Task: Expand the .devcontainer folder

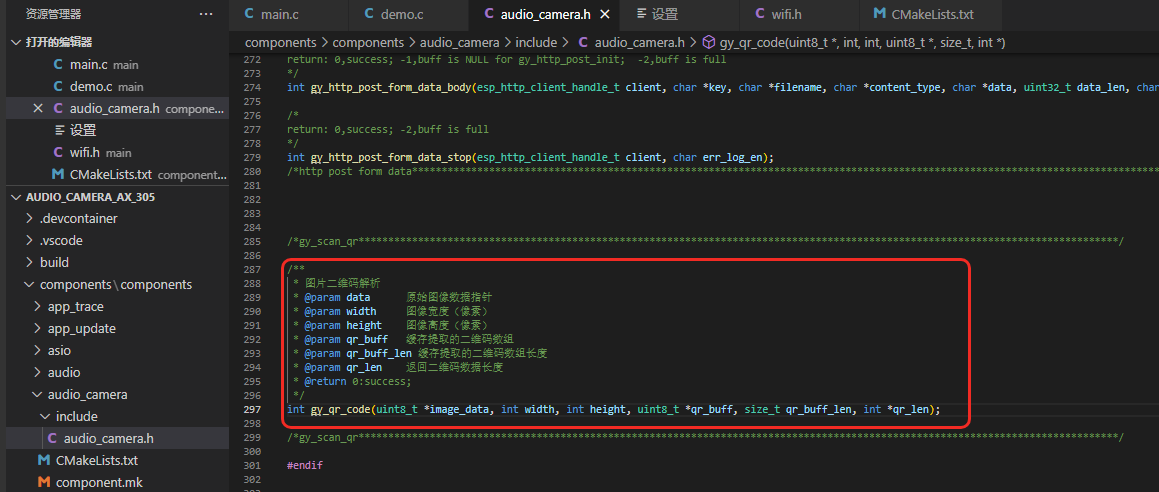Action: (30, 219)
